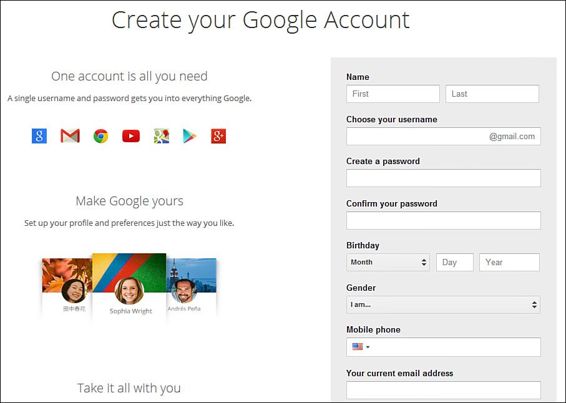The height and width of the screenshot is (403, 566).
Task: Select the US flag country icon
Action: click(x=357, y=347)
